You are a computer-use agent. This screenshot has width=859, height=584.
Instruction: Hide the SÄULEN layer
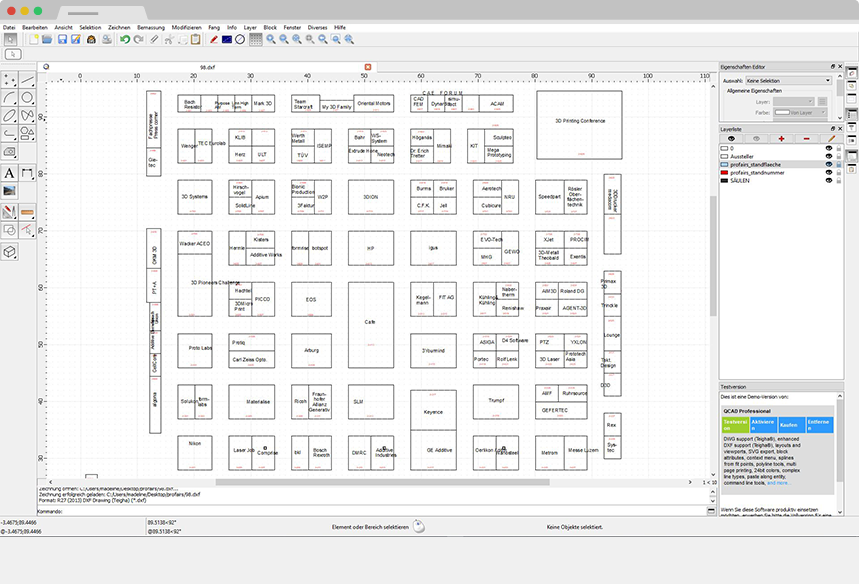pos(829,180)
